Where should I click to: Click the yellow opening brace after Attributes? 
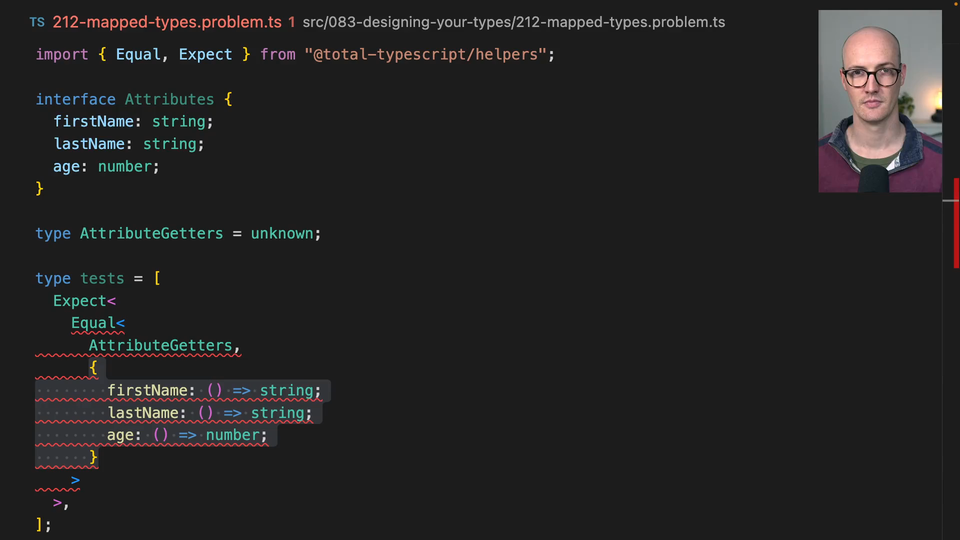coord(228,99)
